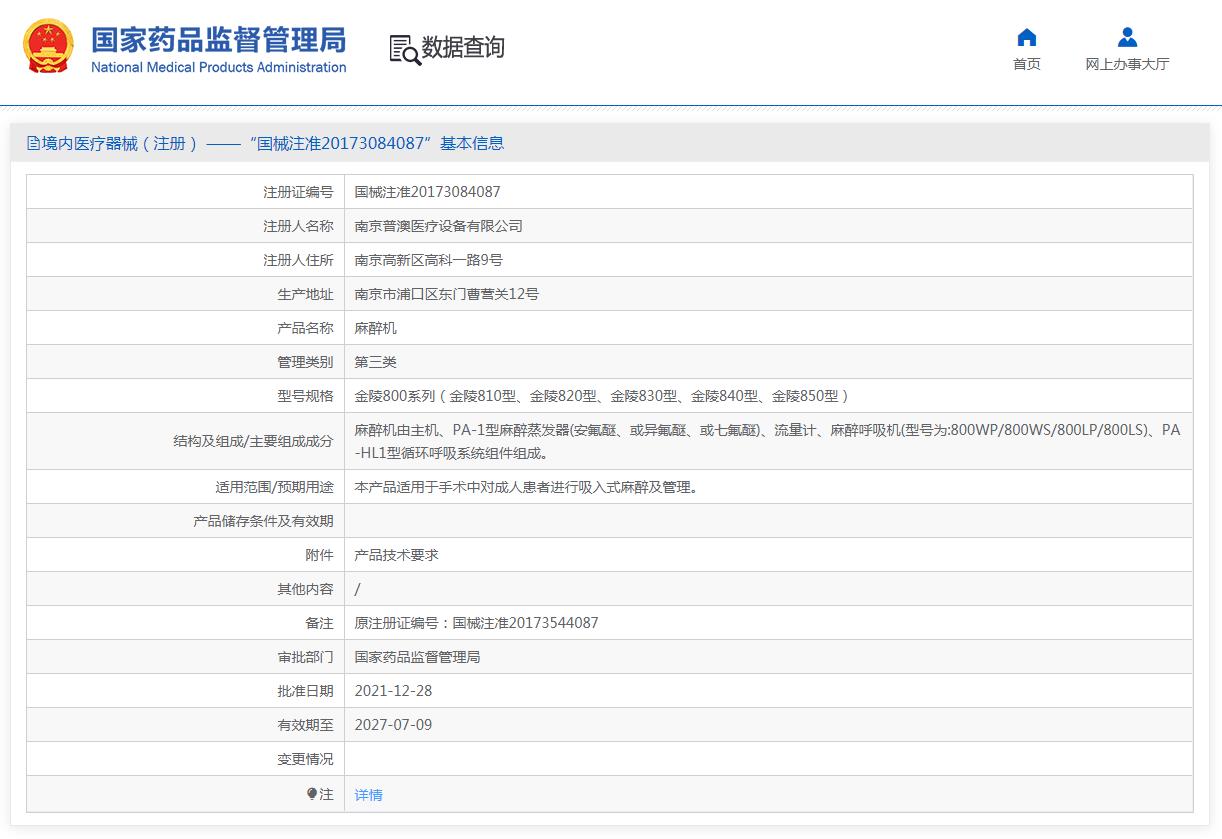The height and width of the screenshot is (839, 1222).
Task: Open the 产品技术要求 attachment
Action: click(396, 555)
